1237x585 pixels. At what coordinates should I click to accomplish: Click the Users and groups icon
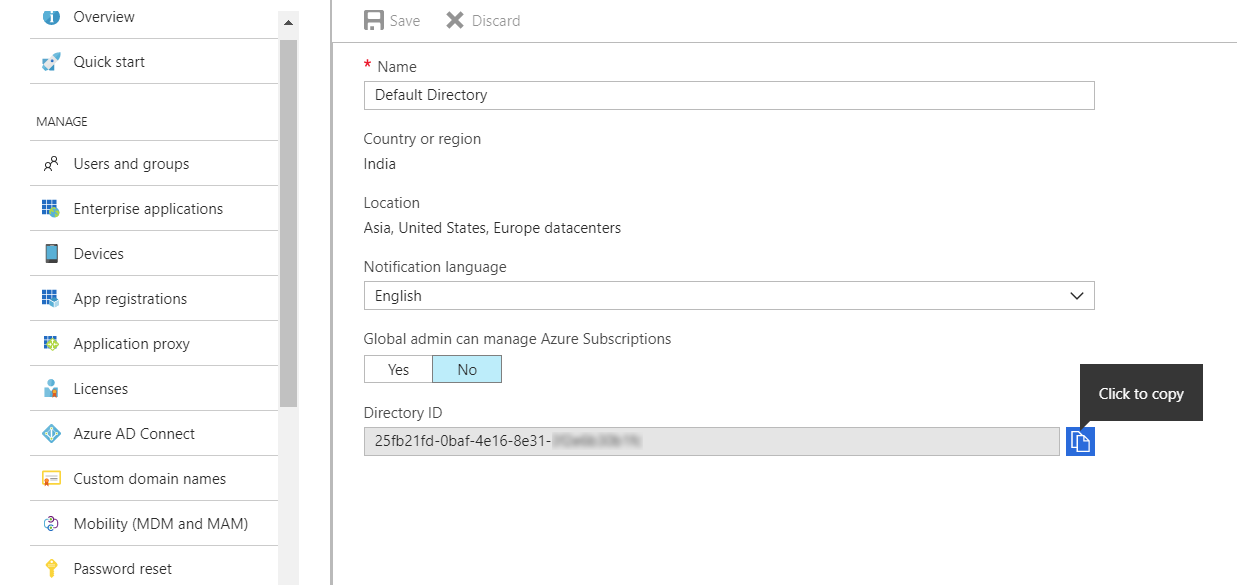(x=51, y=164)
